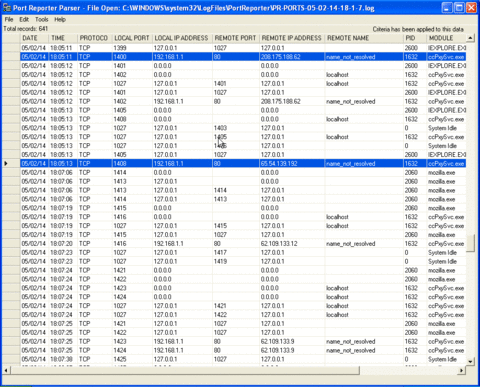This screenshot has width=480, height=387.
Task: Click 'Criteria has been applied to this data' text
Action: (418, 29)
